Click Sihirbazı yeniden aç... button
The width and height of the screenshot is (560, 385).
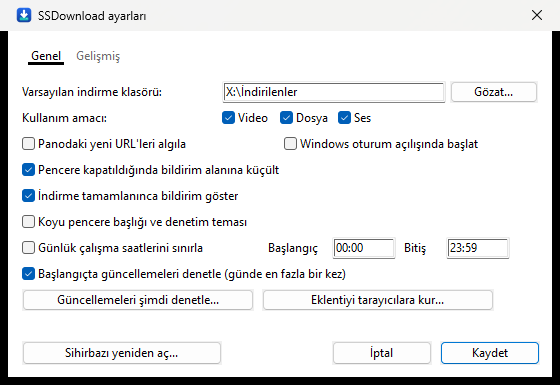(x=122, y=353)
